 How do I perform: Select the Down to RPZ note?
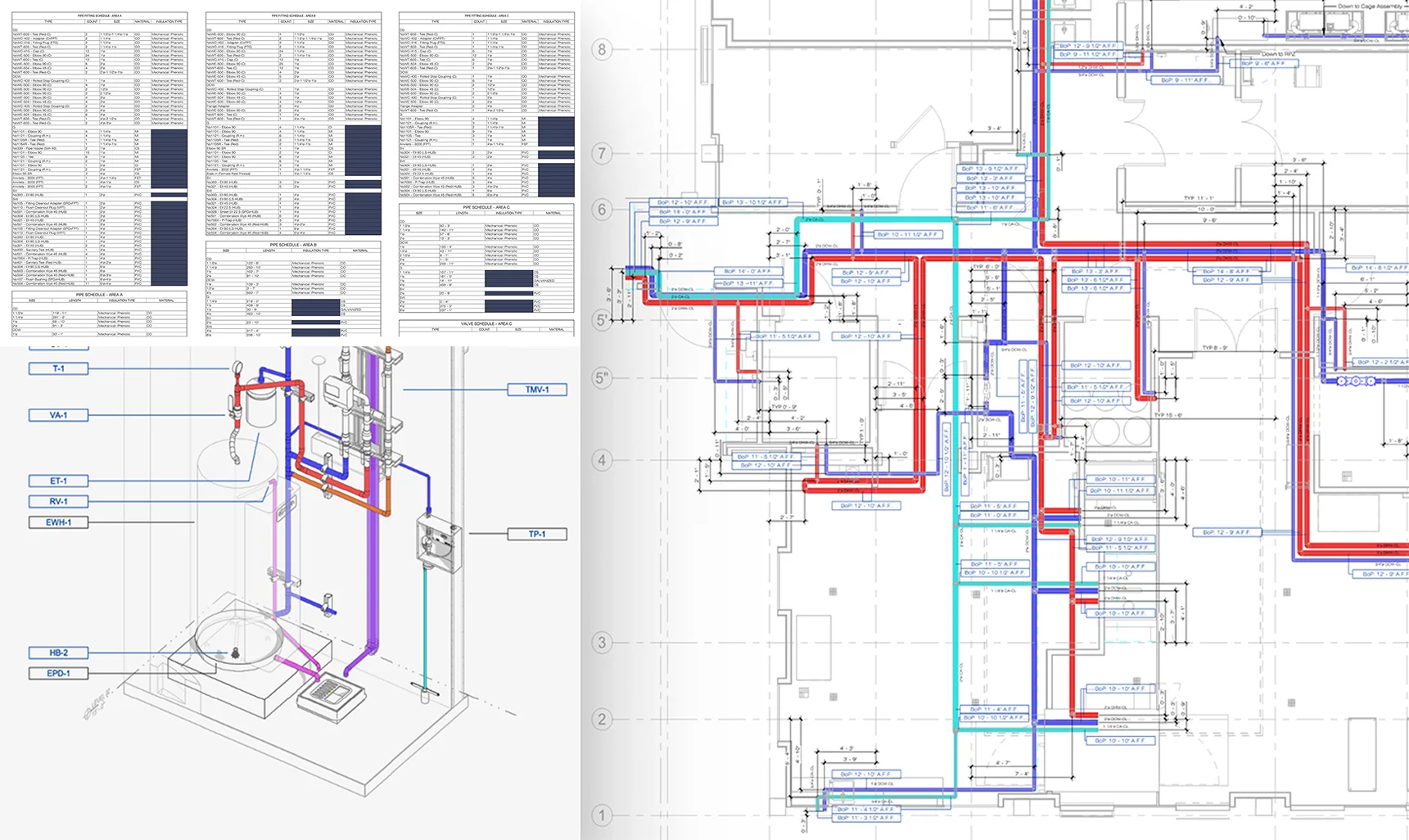(1278, 54)
